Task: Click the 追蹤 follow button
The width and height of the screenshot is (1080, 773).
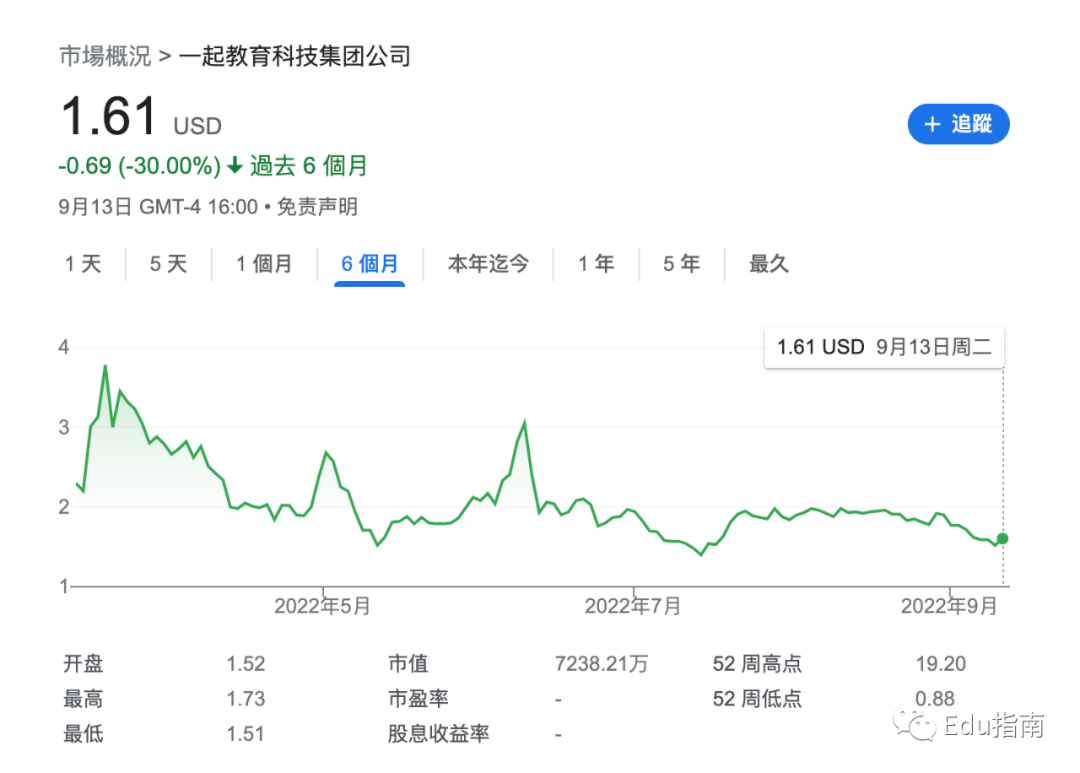Action: click(958, 124)
